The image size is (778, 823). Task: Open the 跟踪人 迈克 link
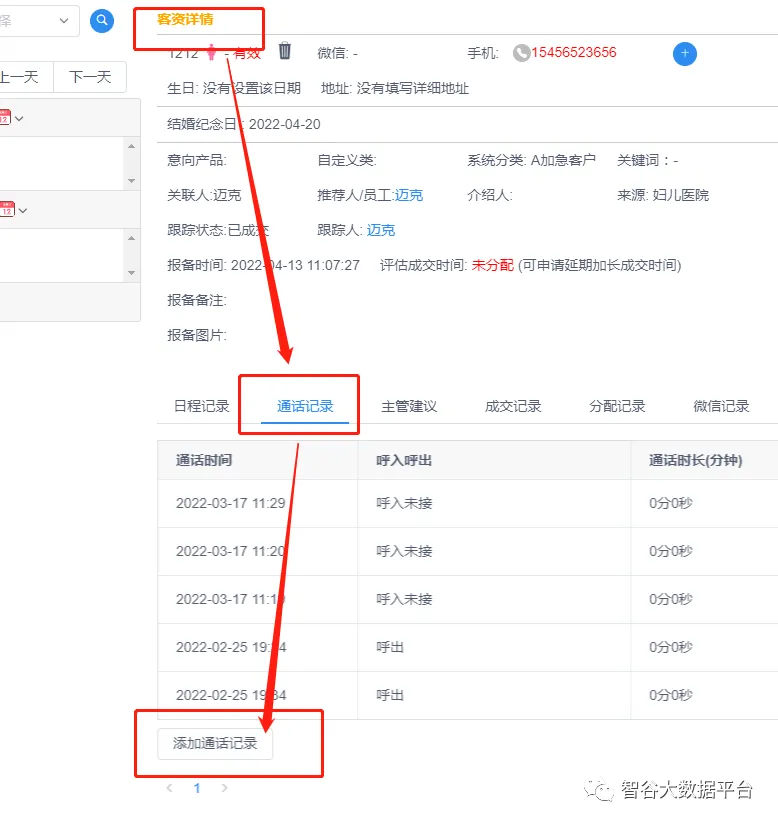(x=381, y=230)
